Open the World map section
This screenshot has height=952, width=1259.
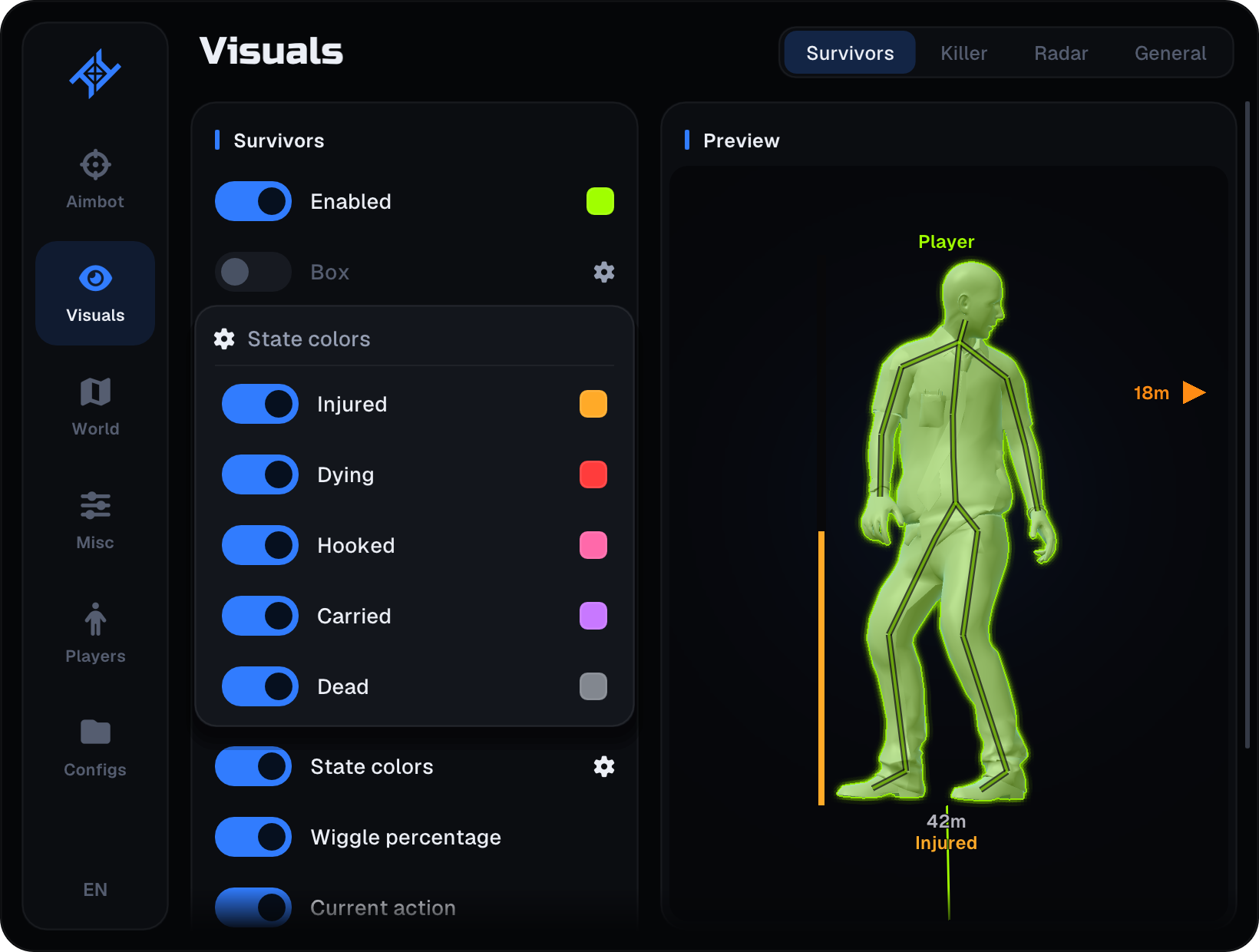click(x=95, y=406)
